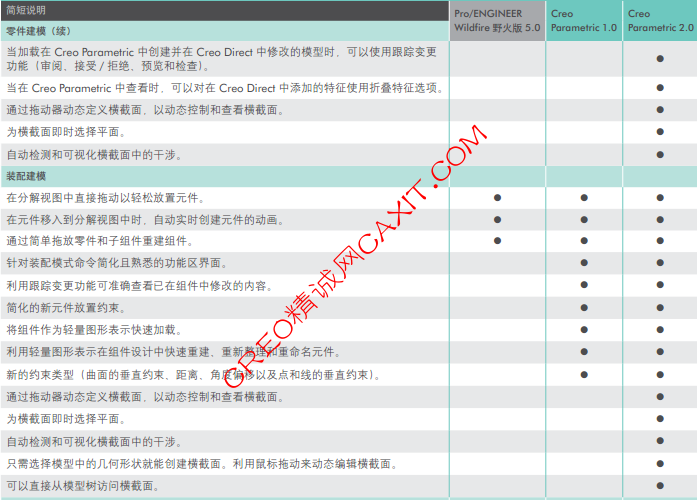
Task: Click Creo Parametric 2.0 dot for 折叠特征选项 row
Action: click(x=660, y=88)
